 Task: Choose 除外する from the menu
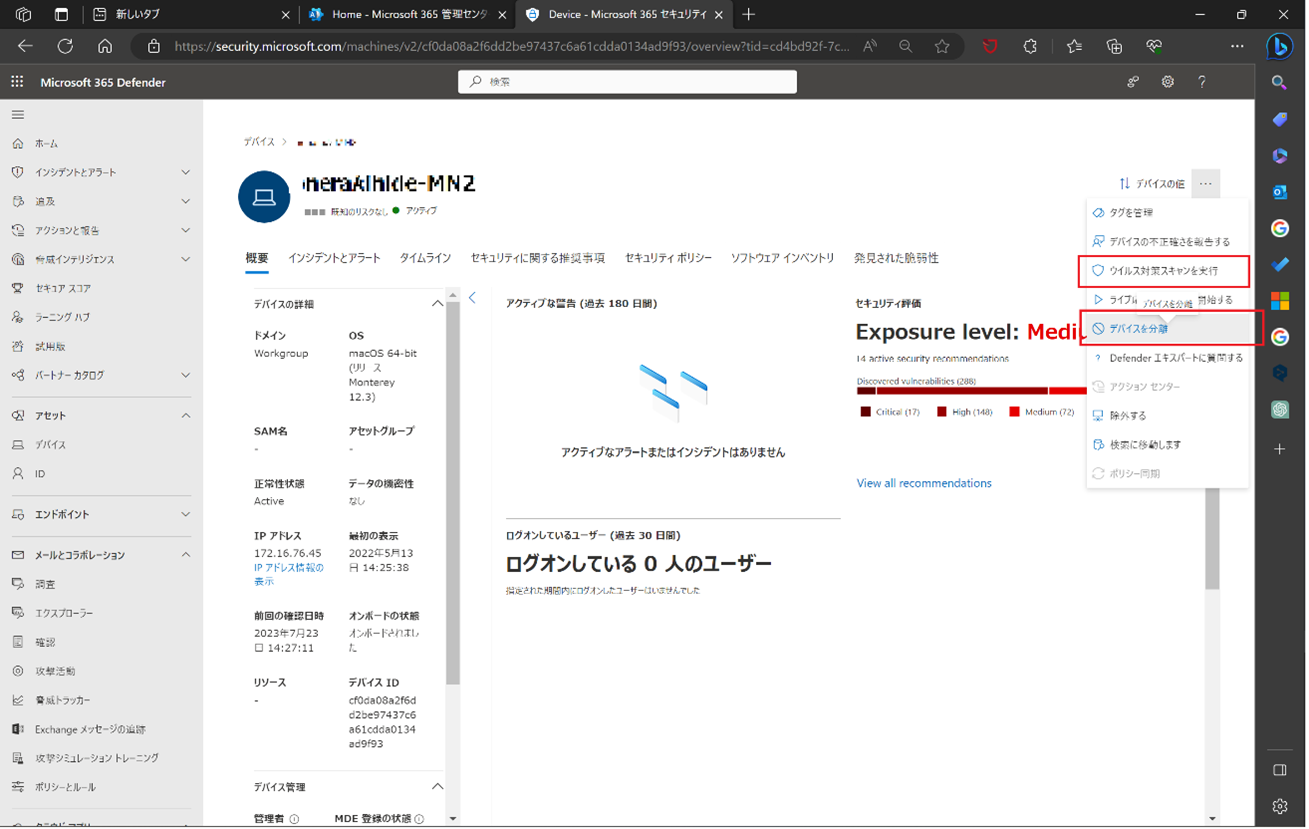coord(1167,416)
